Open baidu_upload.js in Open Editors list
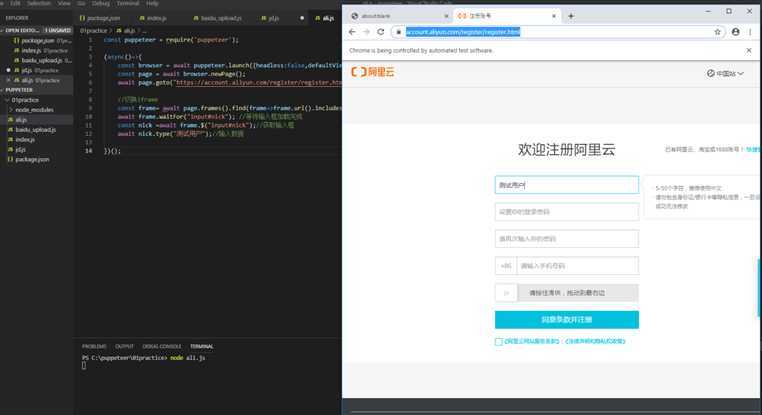Image resolution: width=762 pixels, height=415 pixels. tap(41, 60)
